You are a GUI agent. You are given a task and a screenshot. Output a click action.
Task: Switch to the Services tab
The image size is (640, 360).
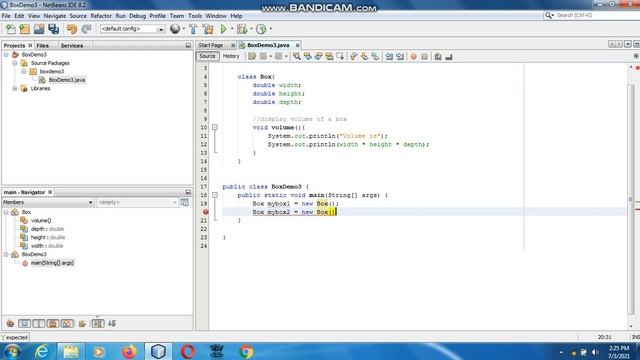[72, 46]
